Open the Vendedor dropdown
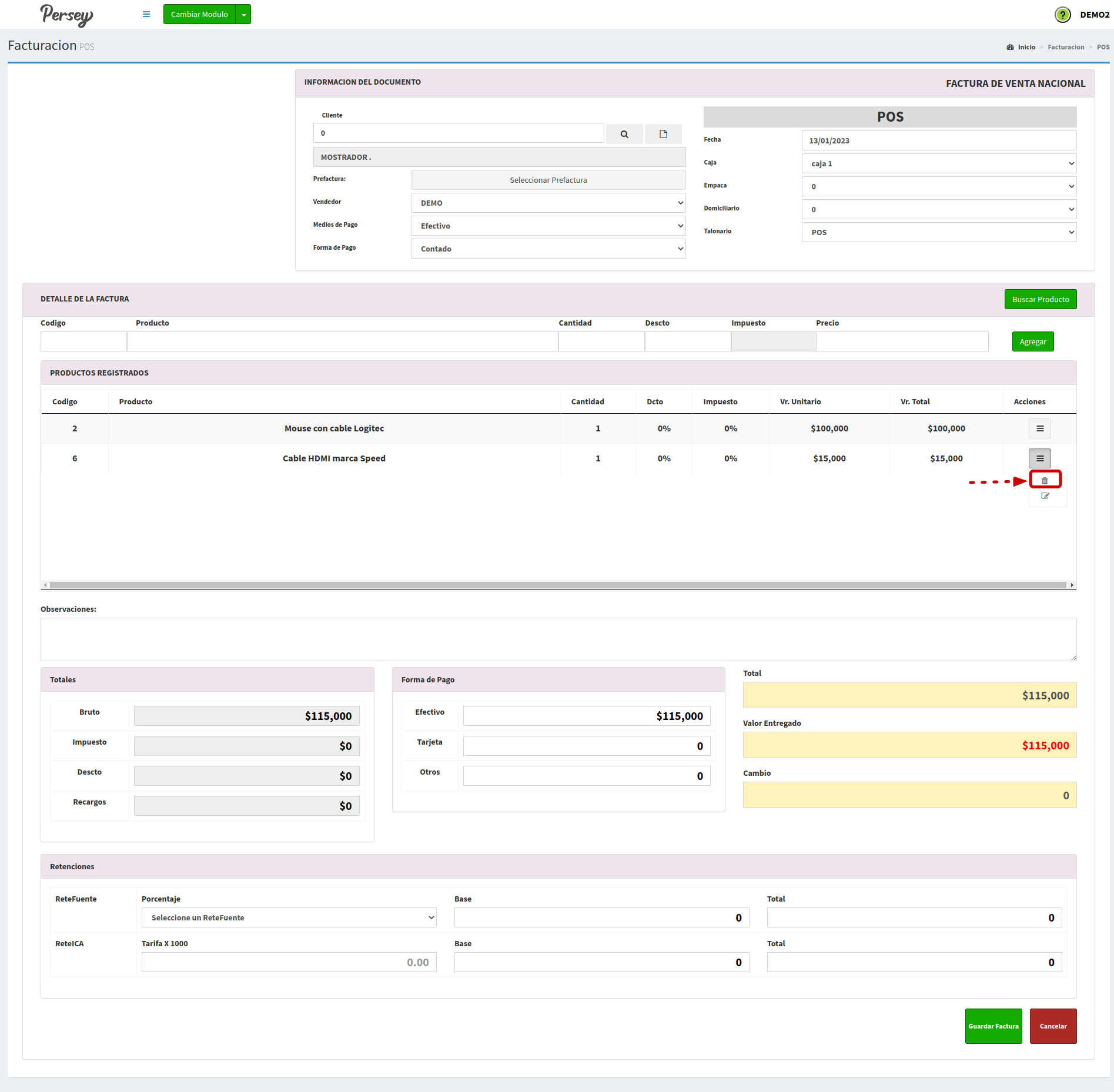This screenshot has height=1092, width=1114. pos(548,203)
